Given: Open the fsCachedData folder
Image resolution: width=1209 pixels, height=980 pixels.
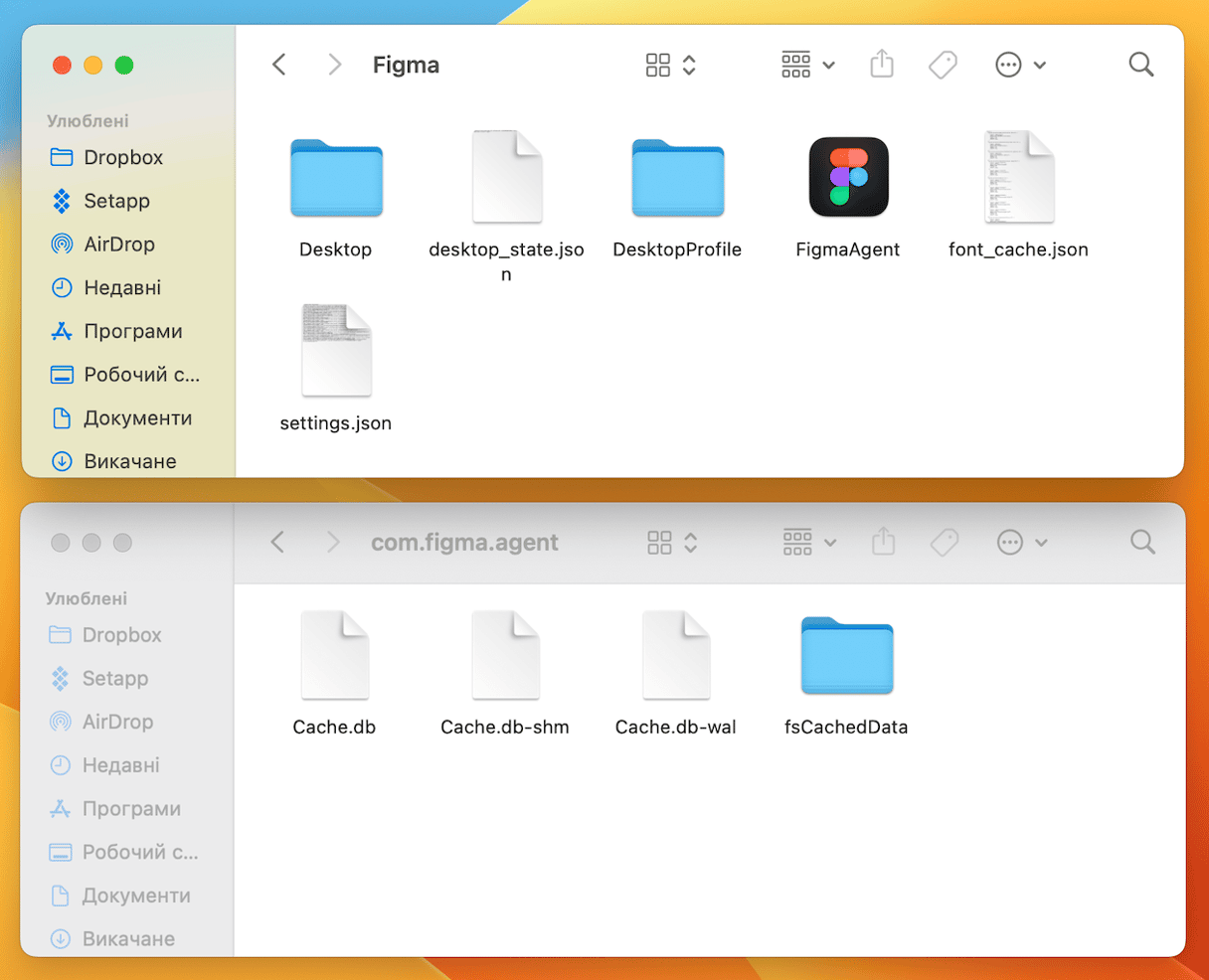Looking at the screenshot, I should (846, 656).
